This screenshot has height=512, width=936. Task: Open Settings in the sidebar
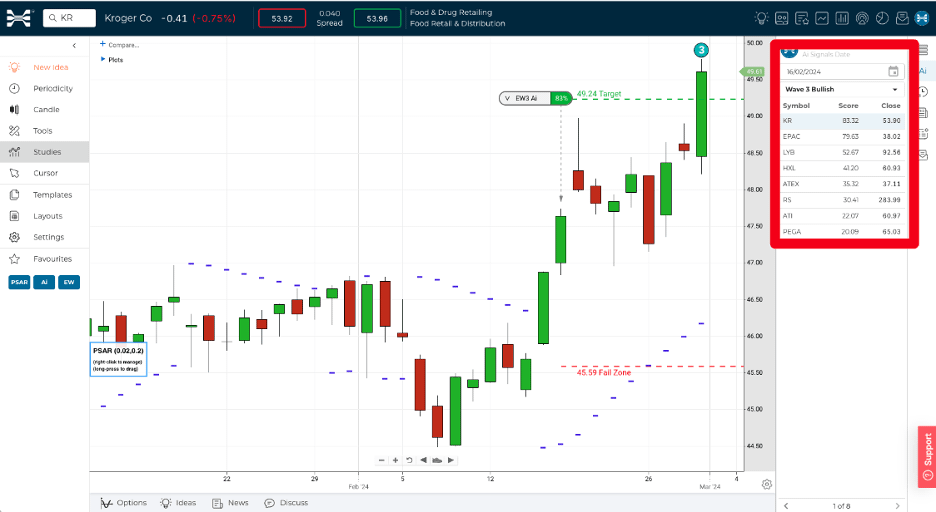[45, 237]
